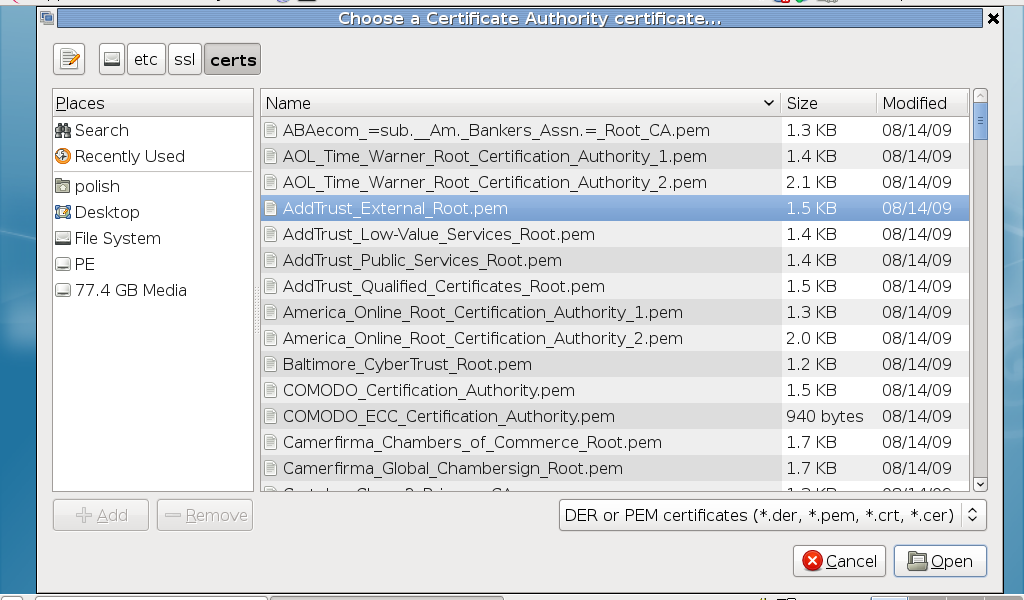
Task: Select File System in Places
Action: [117, 238]
